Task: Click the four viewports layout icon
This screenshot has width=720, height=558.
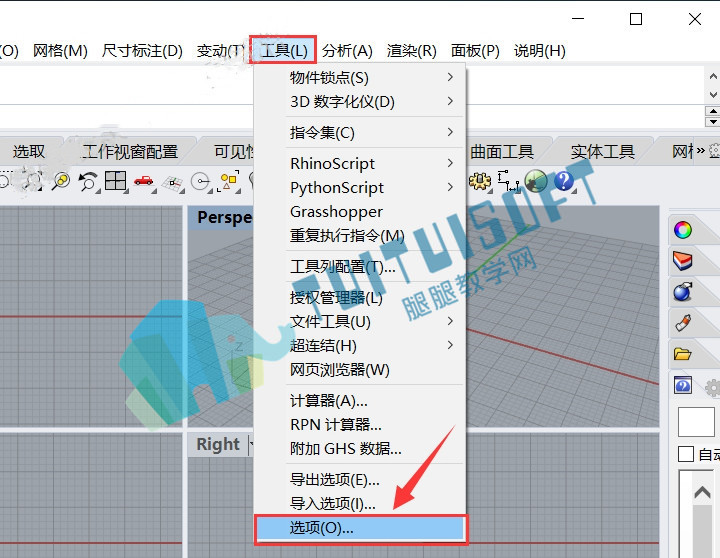Action: click(115, 181)
